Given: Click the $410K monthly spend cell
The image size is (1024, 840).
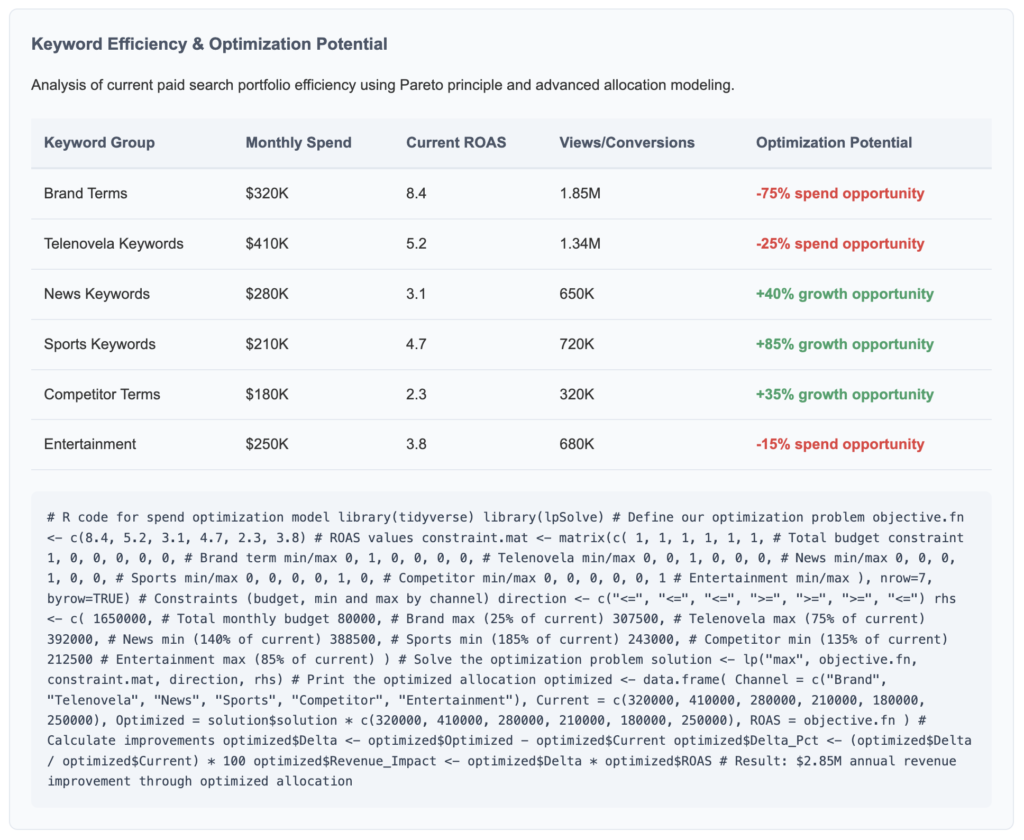Looking at the screenshot, I should (267, 243).
